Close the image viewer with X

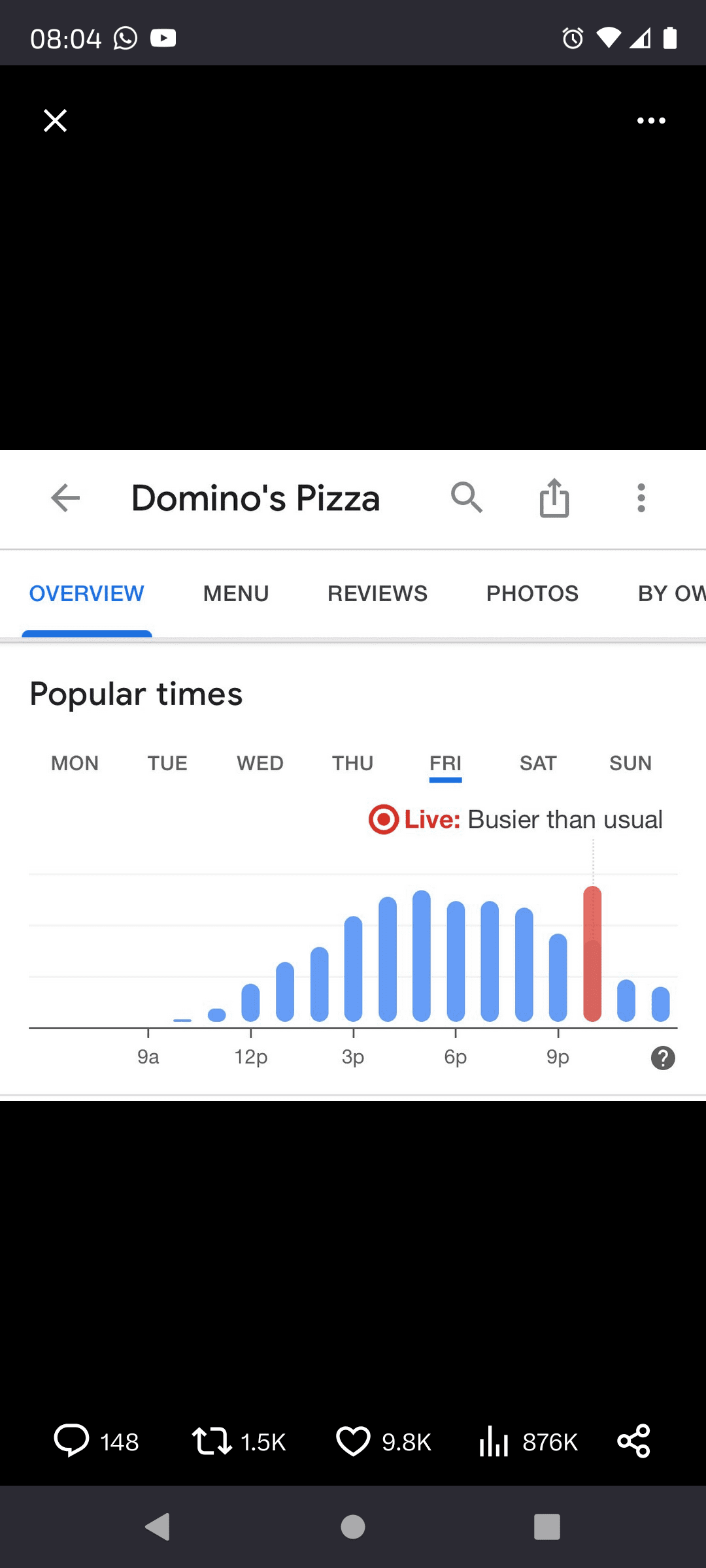tap(56, 121)
